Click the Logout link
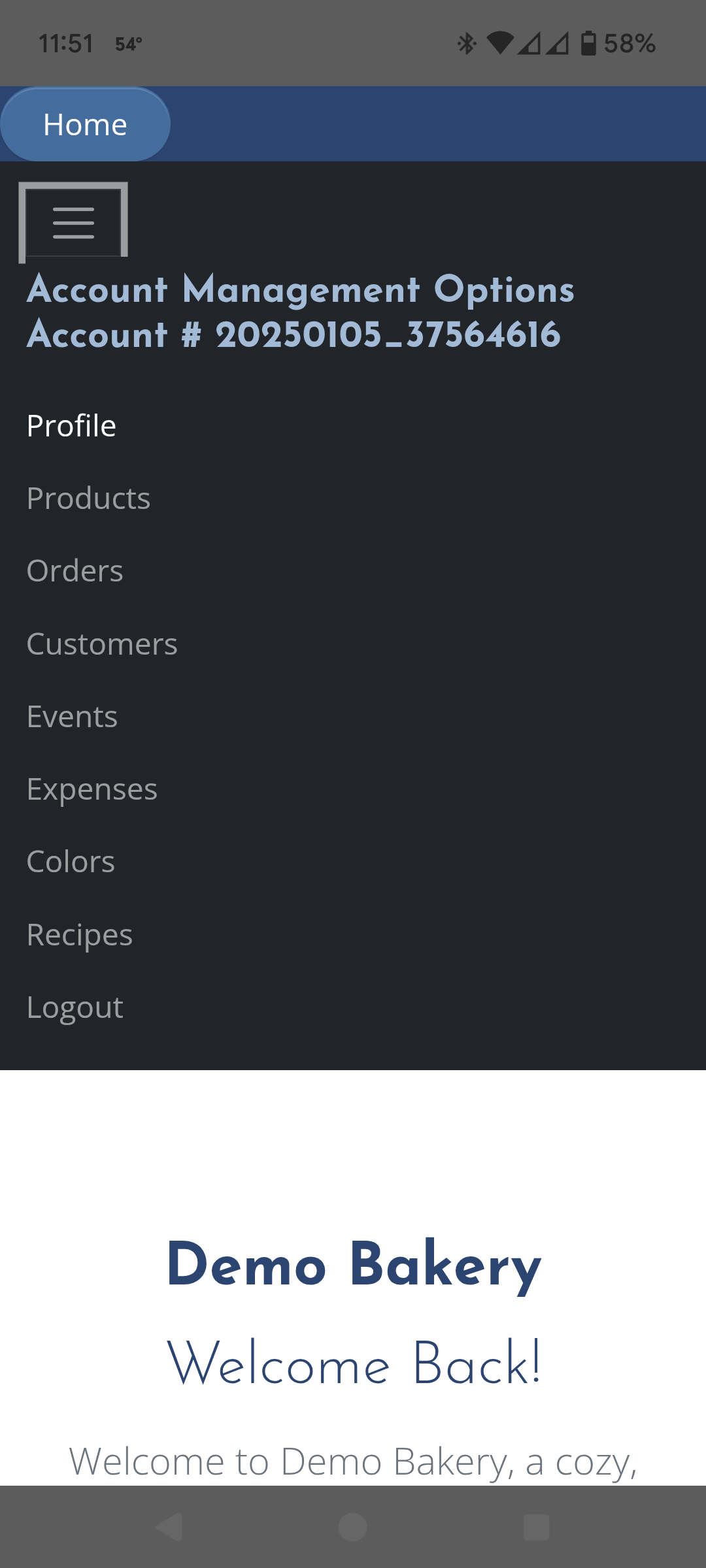706x1568 pixels. 75,1007
